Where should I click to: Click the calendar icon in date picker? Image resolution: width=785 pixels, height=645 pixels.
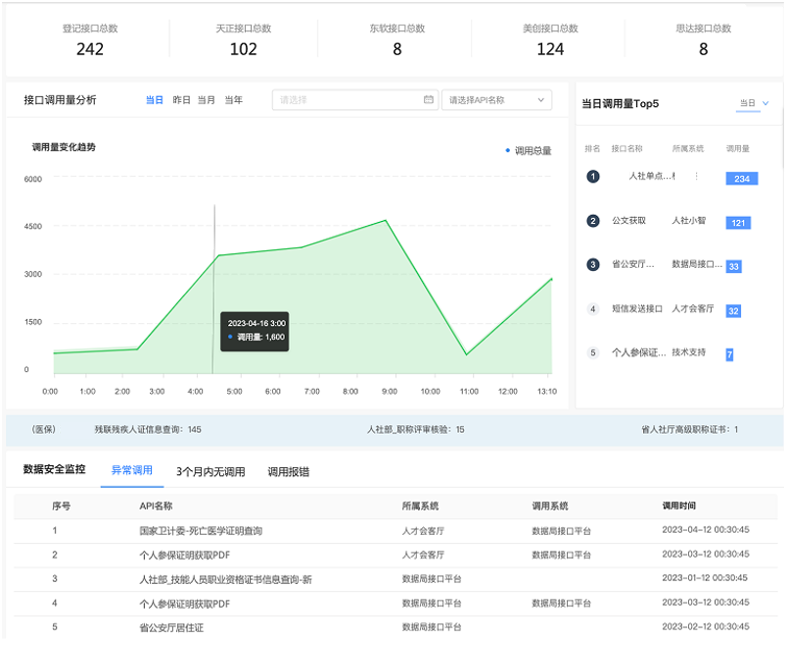coord(429,100)
